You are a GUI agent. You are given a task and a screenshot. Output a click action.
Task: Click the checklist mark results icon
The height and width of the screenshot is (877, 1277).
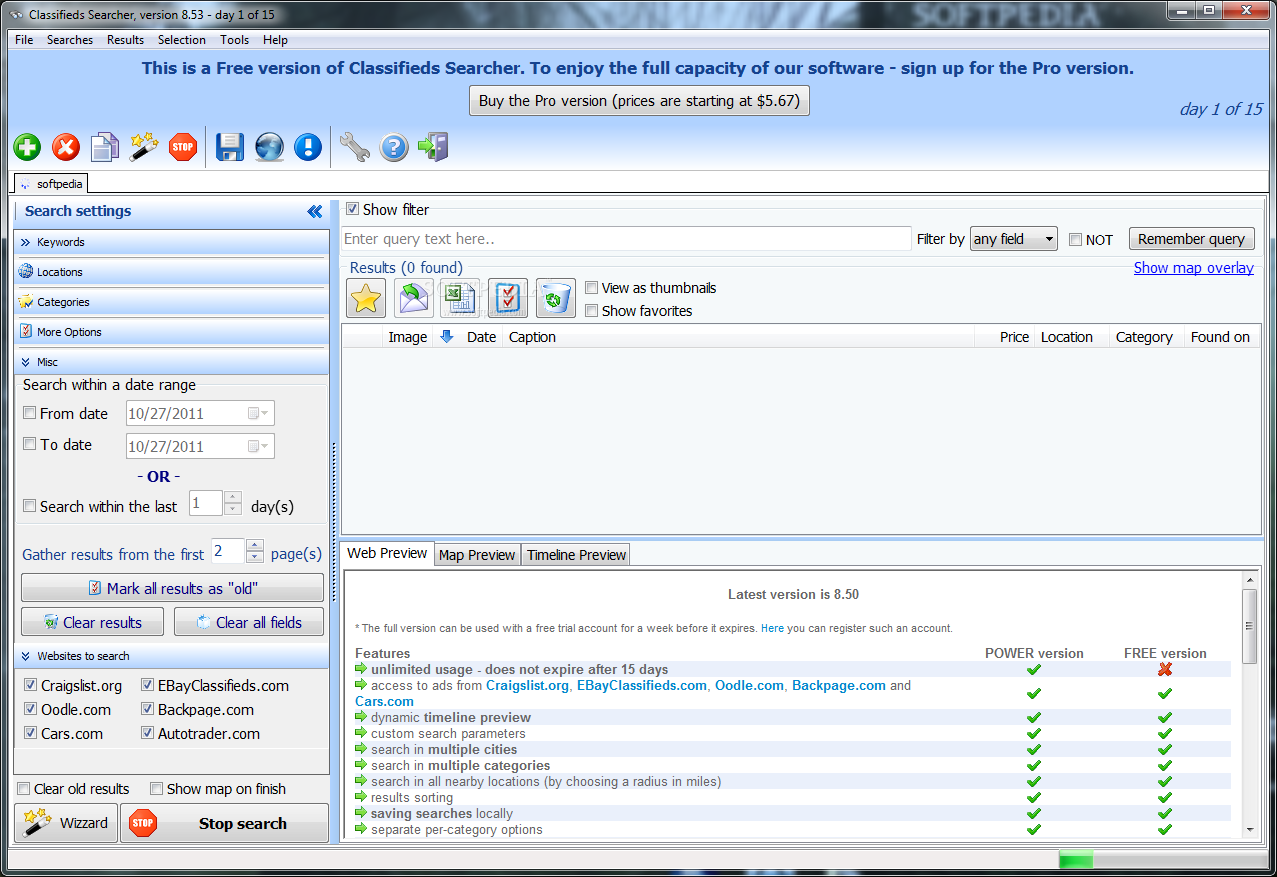pyautogui.click(x=508, y=298)
